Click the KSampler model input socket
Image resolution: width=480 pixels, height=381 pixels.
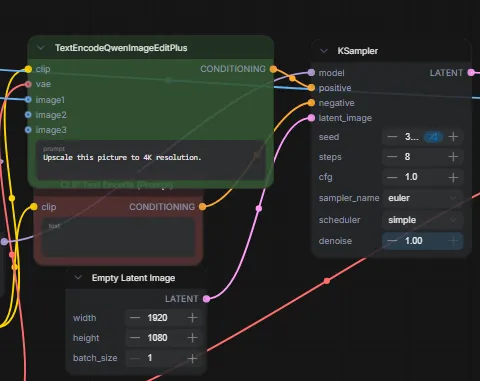coord(311,72)
